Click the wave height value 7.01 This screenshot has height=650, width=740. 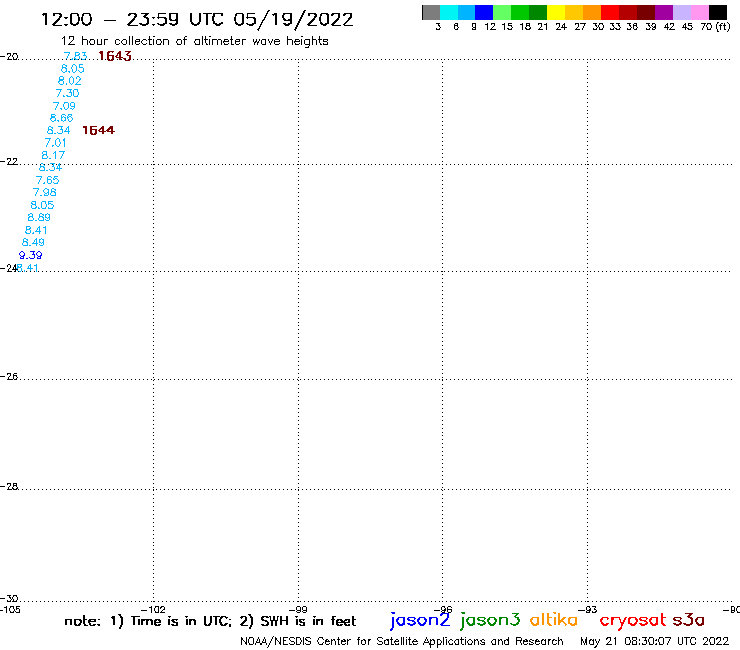pyautogui.click(x=55, y=143)
